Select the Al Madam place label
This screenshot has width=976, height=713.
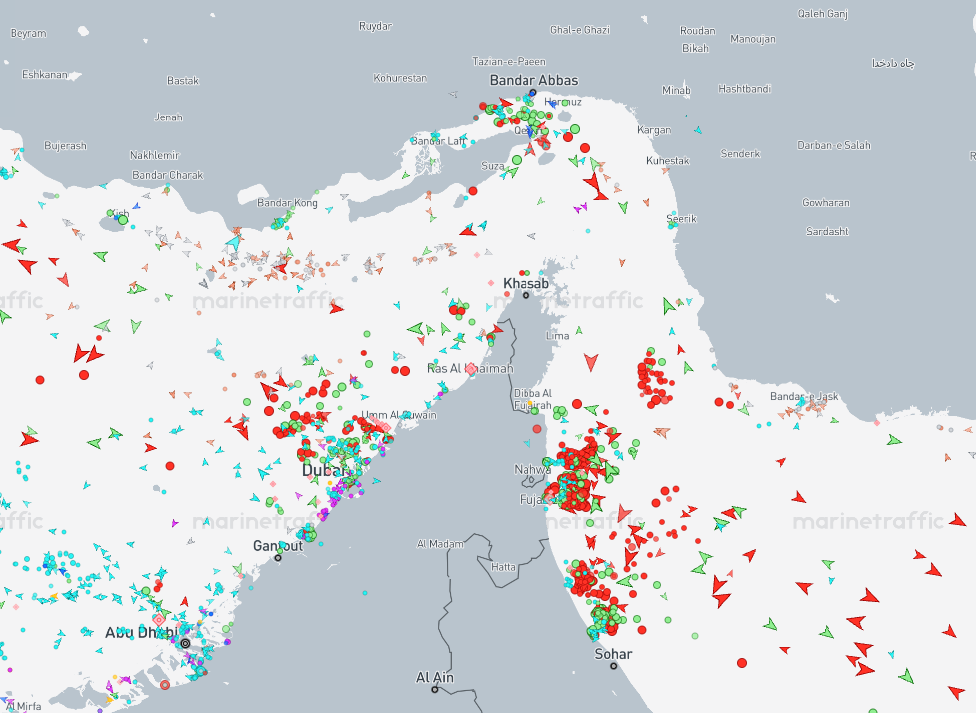pyautogui.click(x=440, y=544)
